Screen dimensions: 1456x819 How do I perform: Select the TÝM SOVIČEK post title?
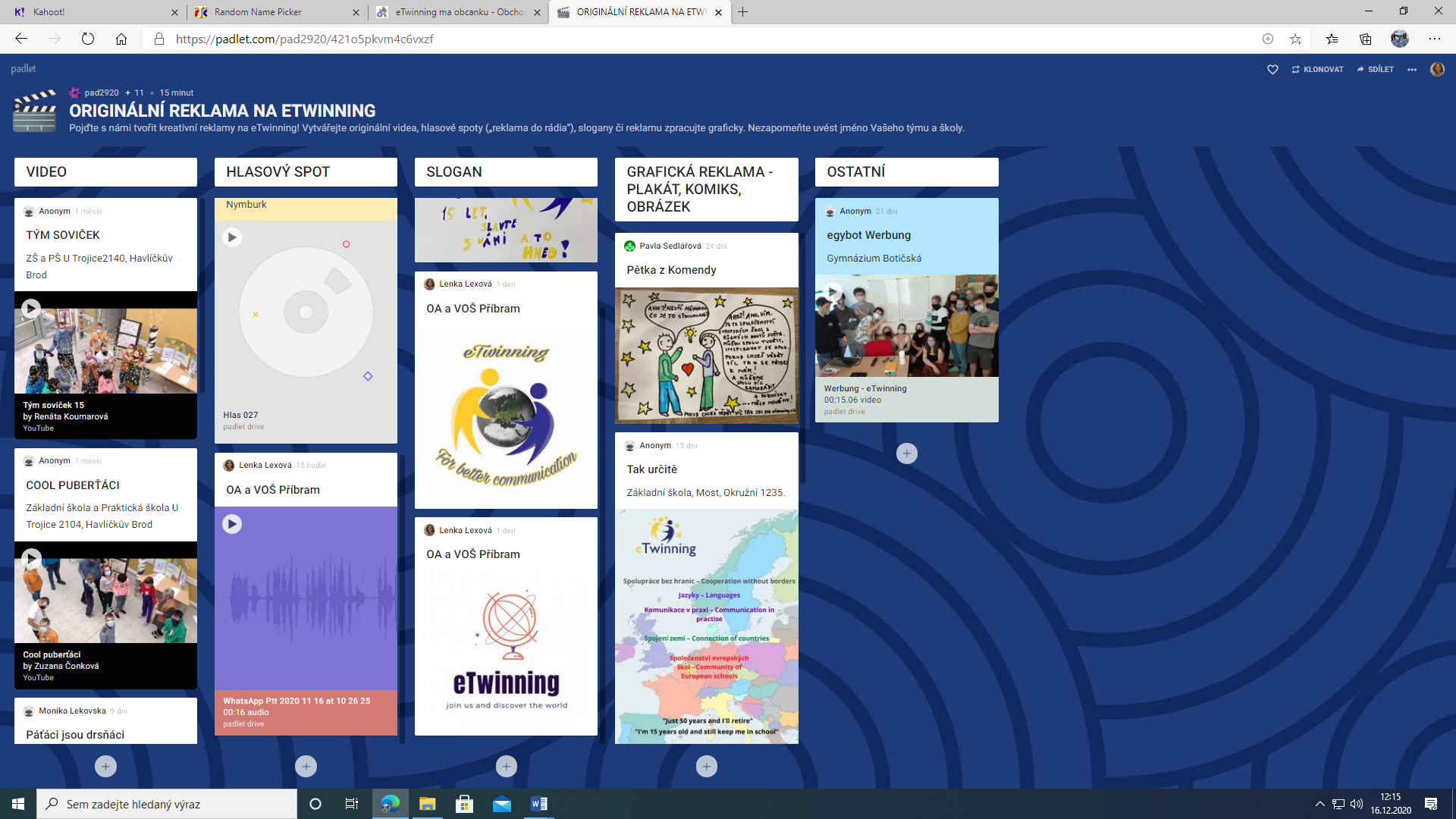pyautogui.click(x=63, y=235)
